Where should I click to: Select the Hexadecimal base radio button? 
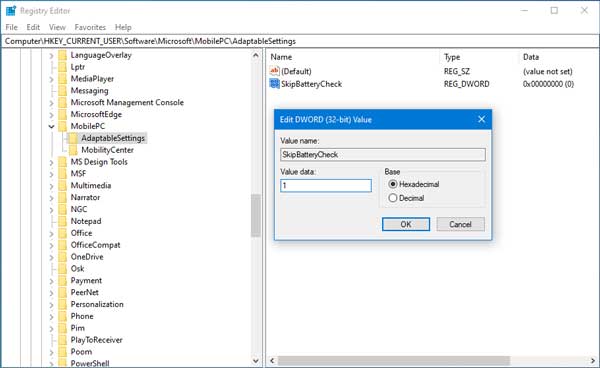[x=393, y=184]
